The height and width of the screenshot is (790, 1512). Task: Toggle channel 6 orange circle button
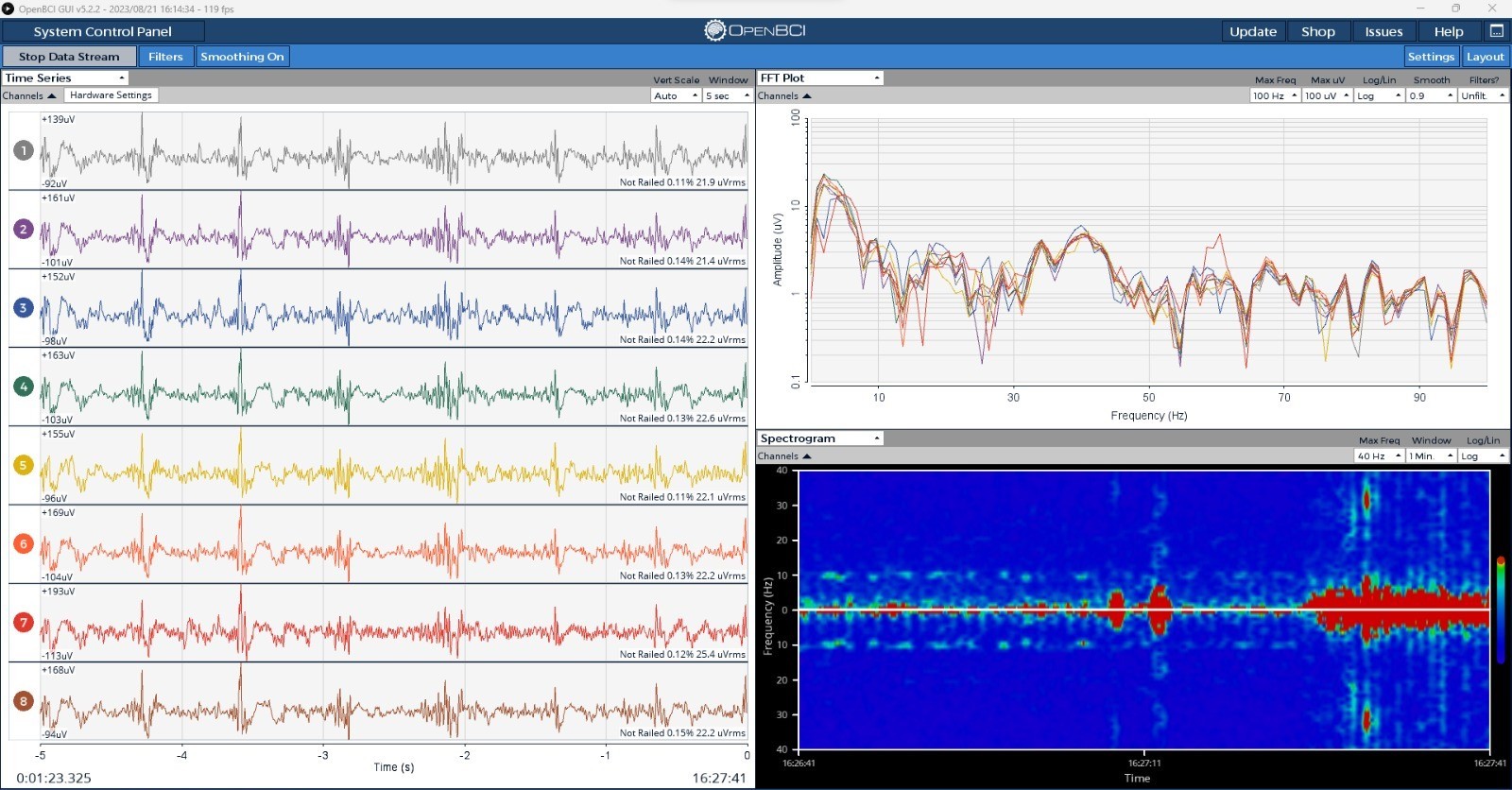coord(24,543)
